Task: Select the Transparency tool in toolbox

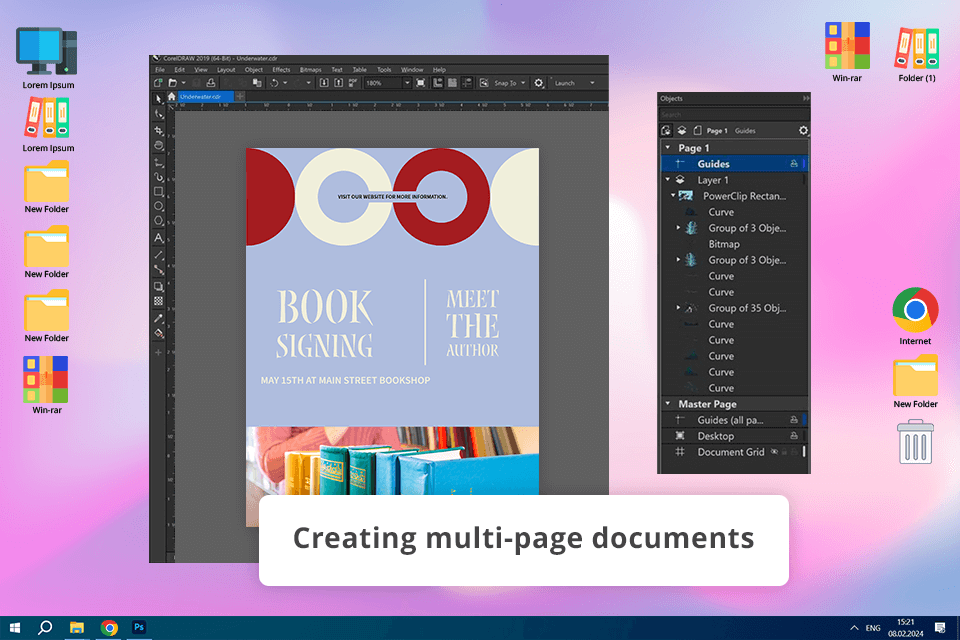Action: [159, 301]
